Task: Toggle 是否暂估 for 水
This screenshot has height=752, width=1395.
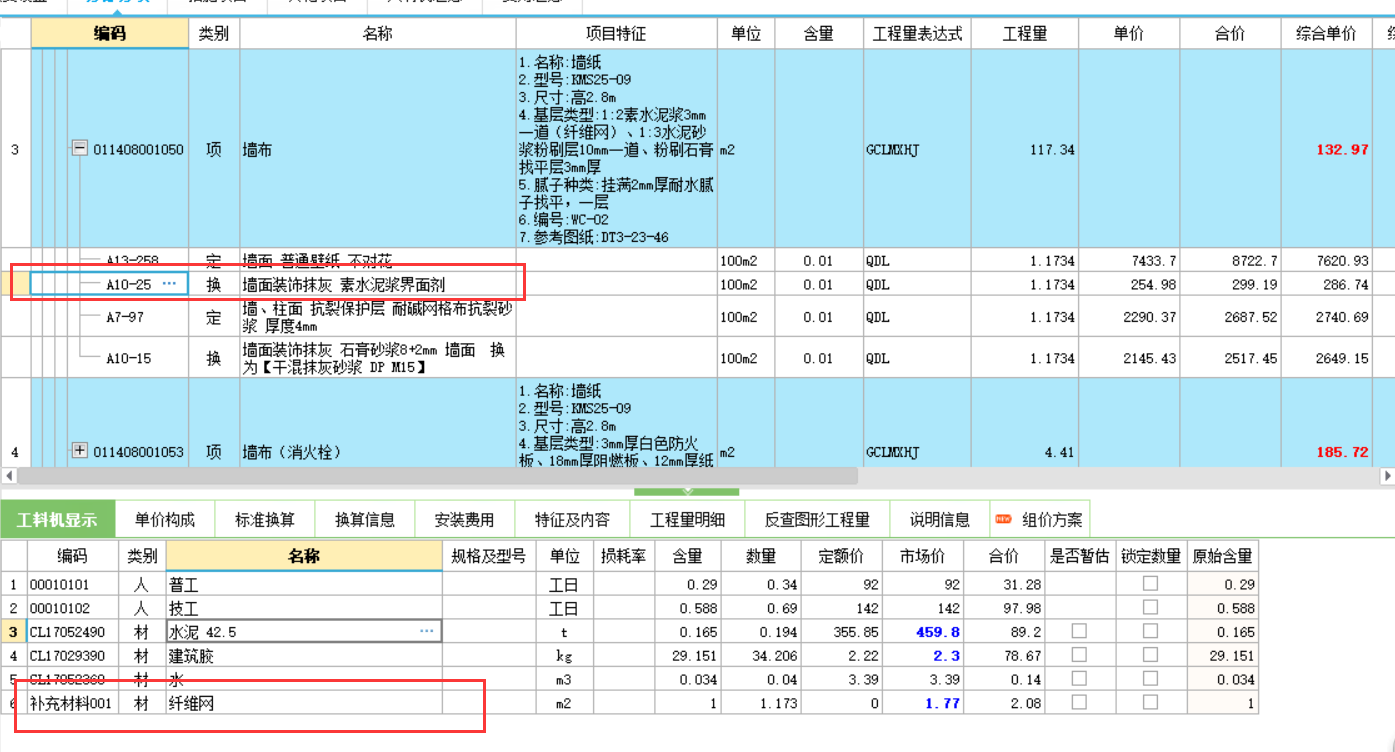Action: tap(1079, 679)
